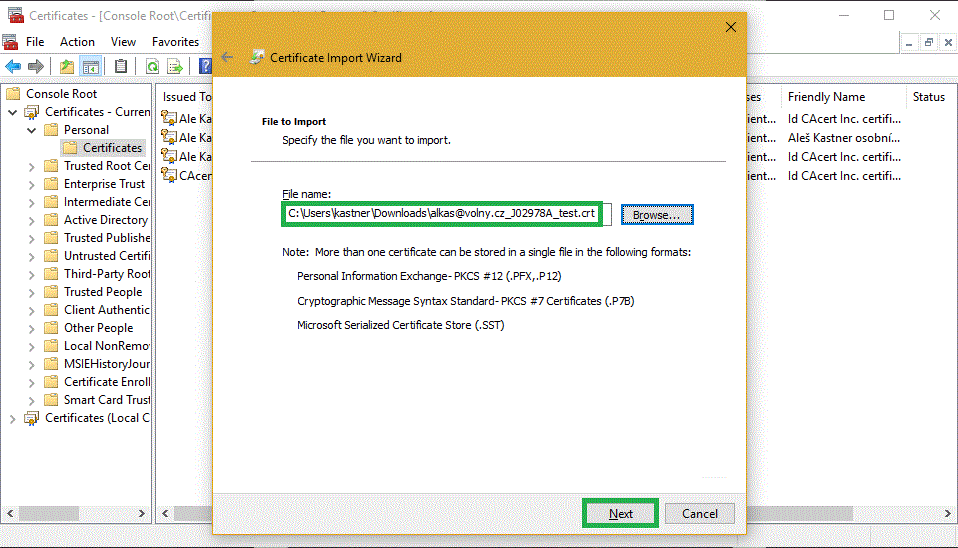958x548 pixels.
Task: Close the Certificate Import Wizard dialog
Action: tap(730, 27)
